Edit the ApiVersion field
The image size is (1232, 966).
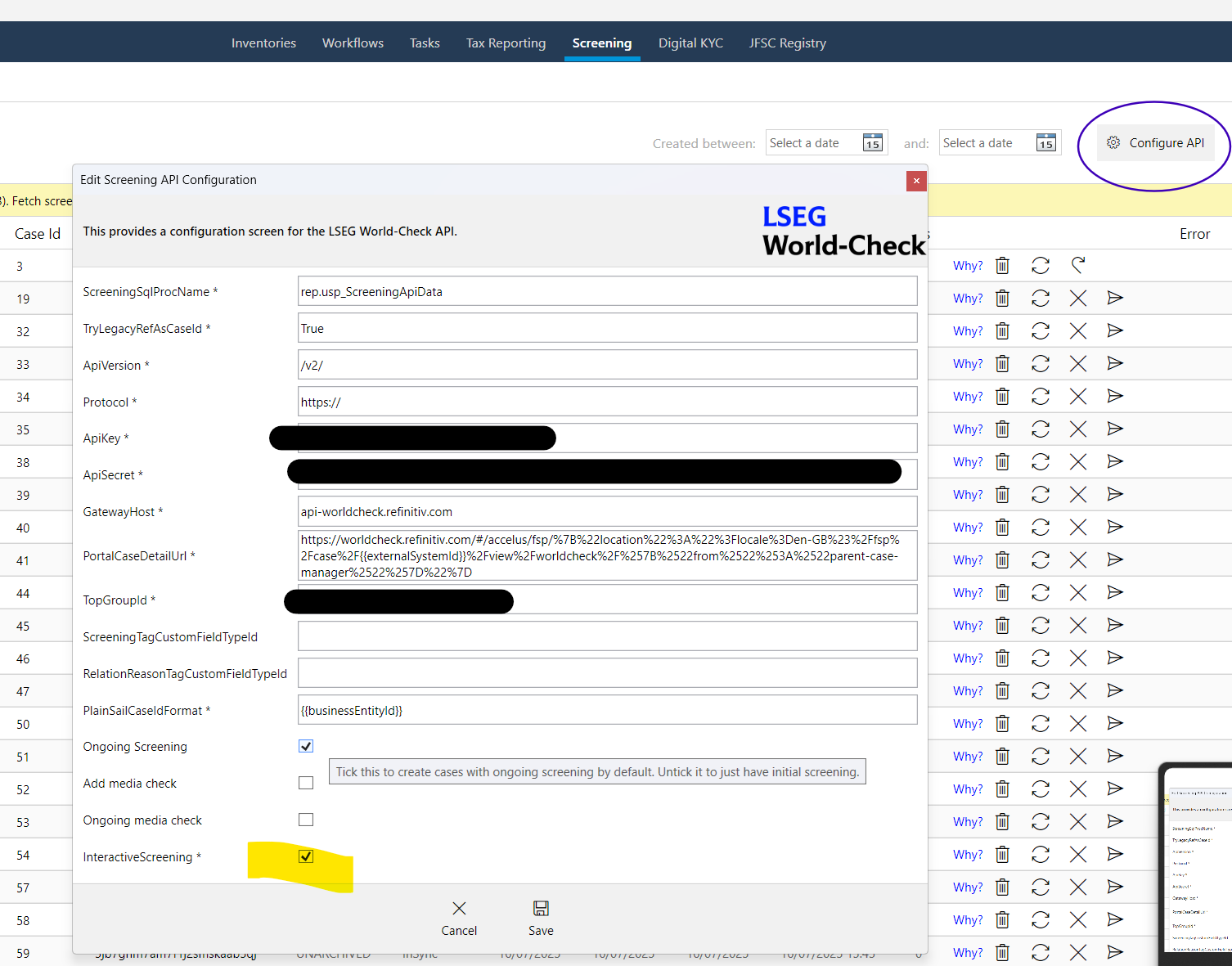point(608,366)
